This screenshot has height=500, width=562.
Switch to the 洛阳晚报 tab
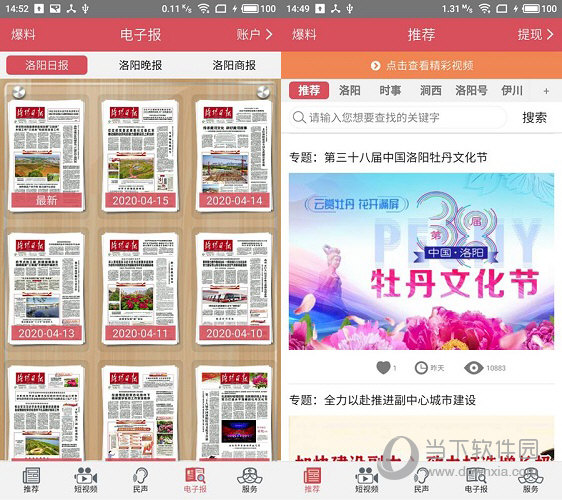(140, 65)
